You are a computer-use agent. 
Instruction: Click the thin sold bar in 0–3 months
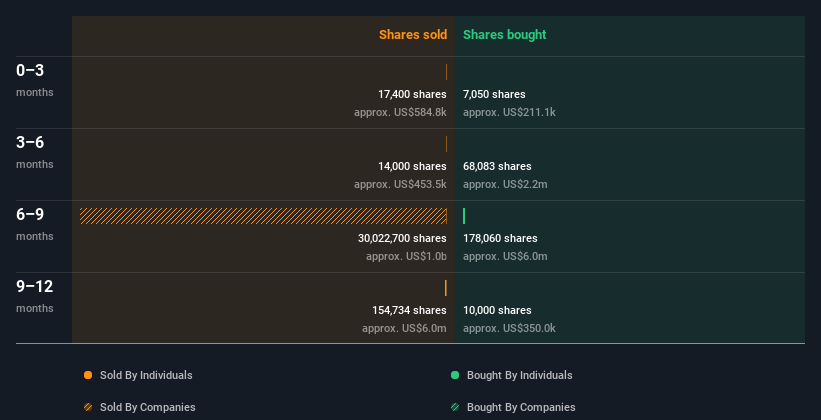[446, 72]
